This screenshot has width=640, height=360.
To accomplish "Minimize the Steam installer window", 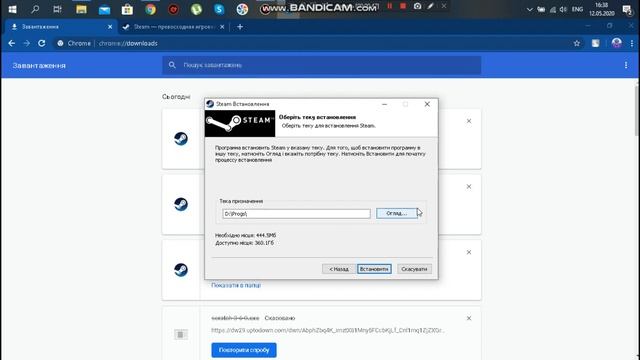I will 384,104.
